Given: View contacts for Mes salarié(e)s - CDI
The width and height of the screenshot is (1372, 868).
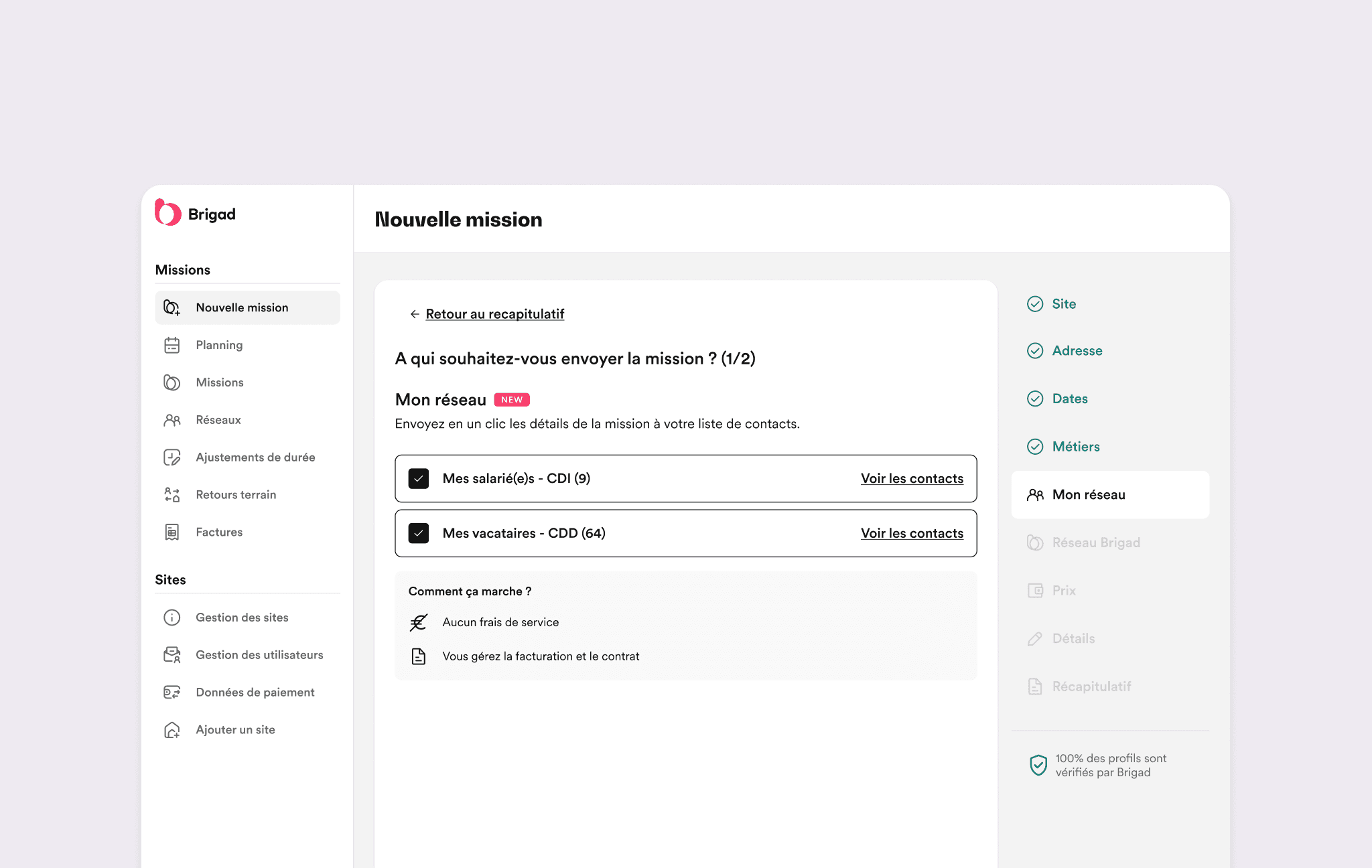Looking at the screenshot, I should coord(912,479).
